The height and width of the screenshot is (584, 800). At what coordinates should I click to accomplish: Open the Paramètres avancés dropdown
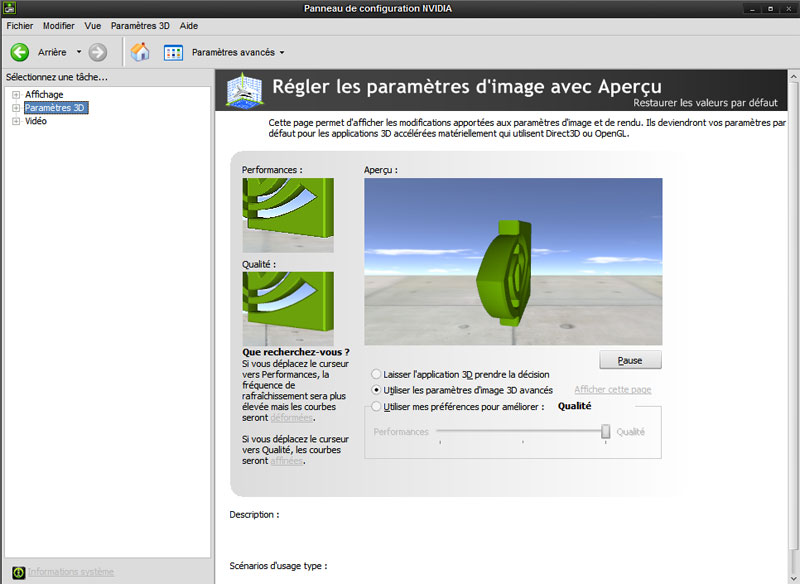tap(282, 53)
